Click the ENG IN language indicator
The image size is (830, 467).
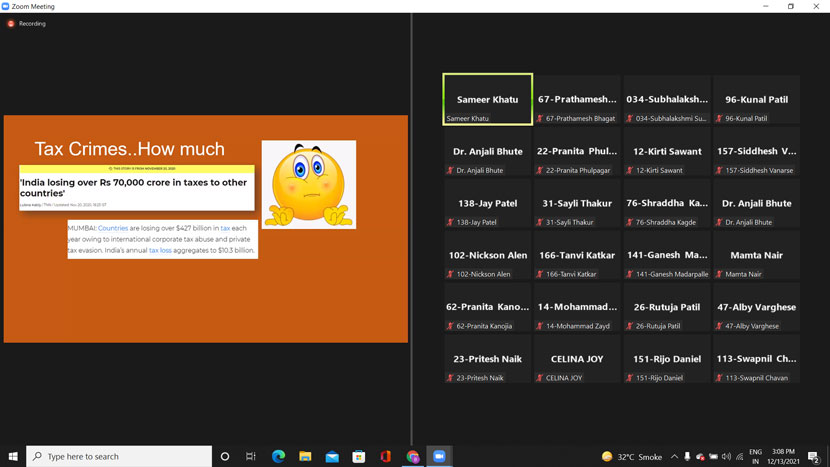pyautogui.click(x=755, y=456)
